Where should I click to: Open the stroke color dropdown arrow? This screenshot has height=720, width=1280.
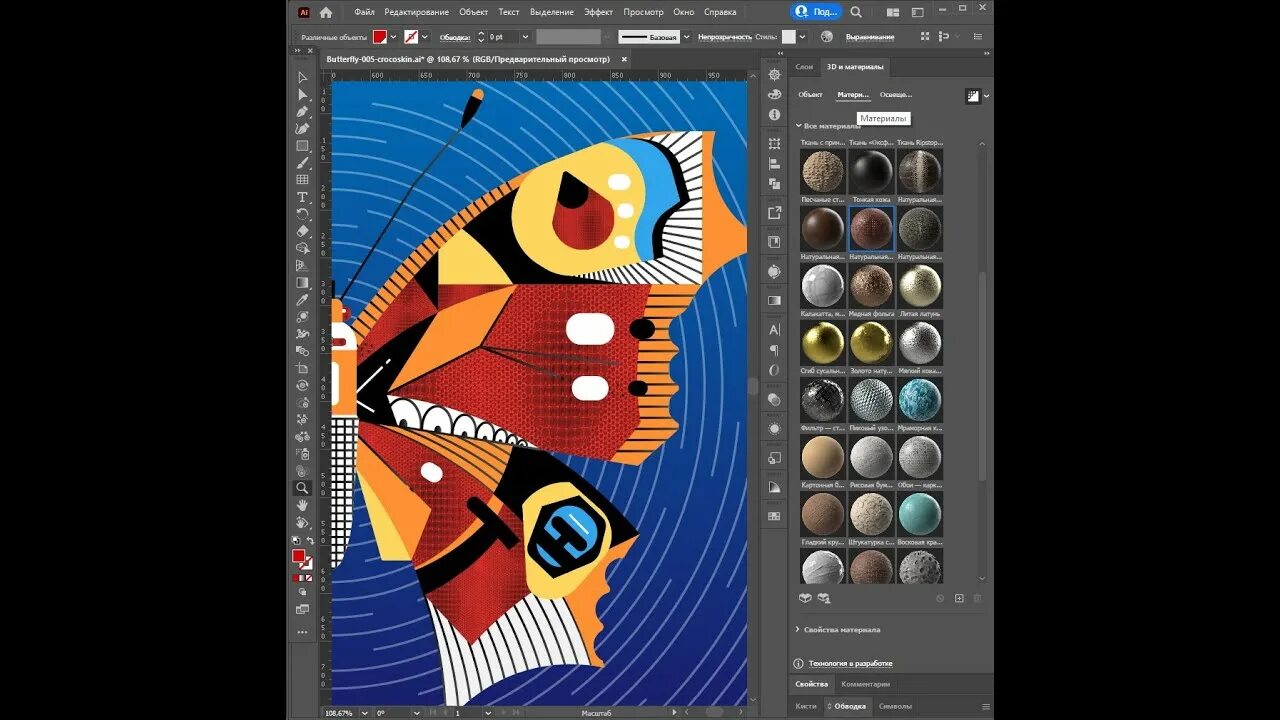click(424, 37)
